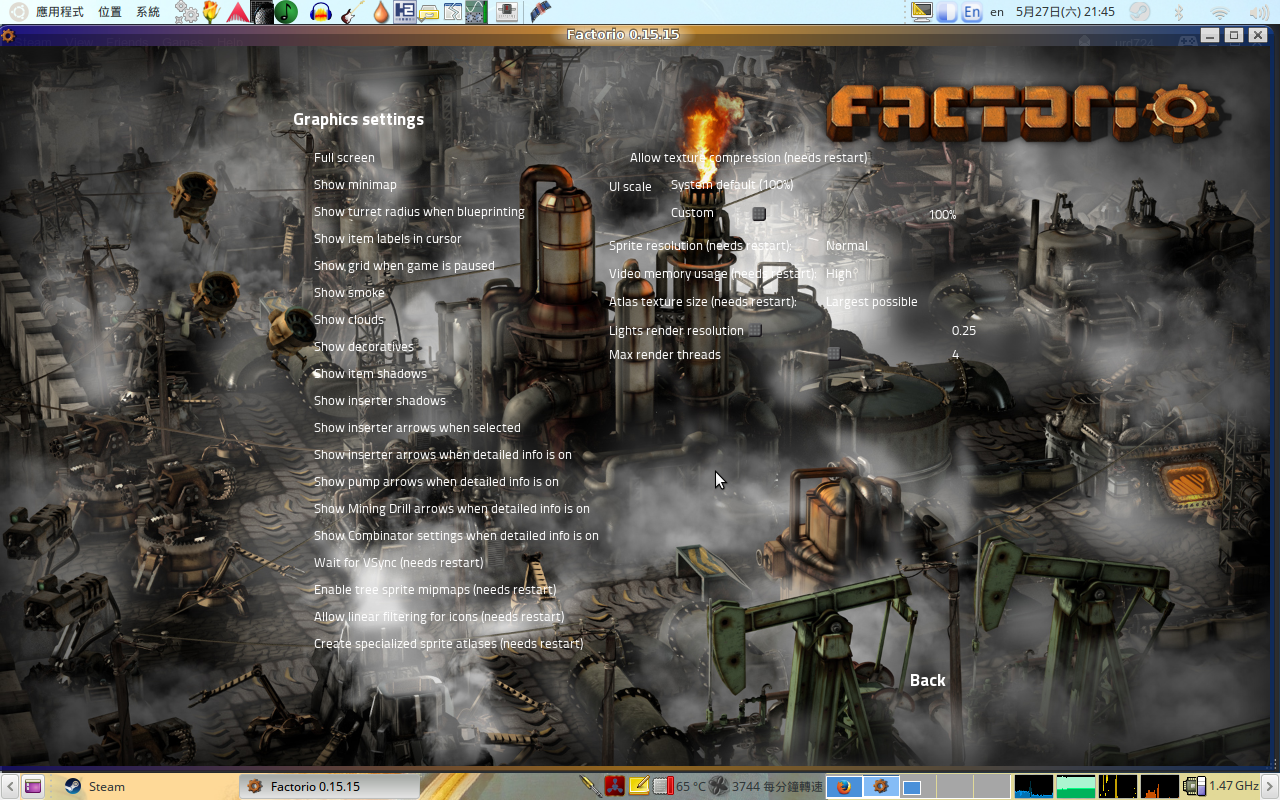Toggle the Show clouds option
The image size is (1280, 800).
349,320
